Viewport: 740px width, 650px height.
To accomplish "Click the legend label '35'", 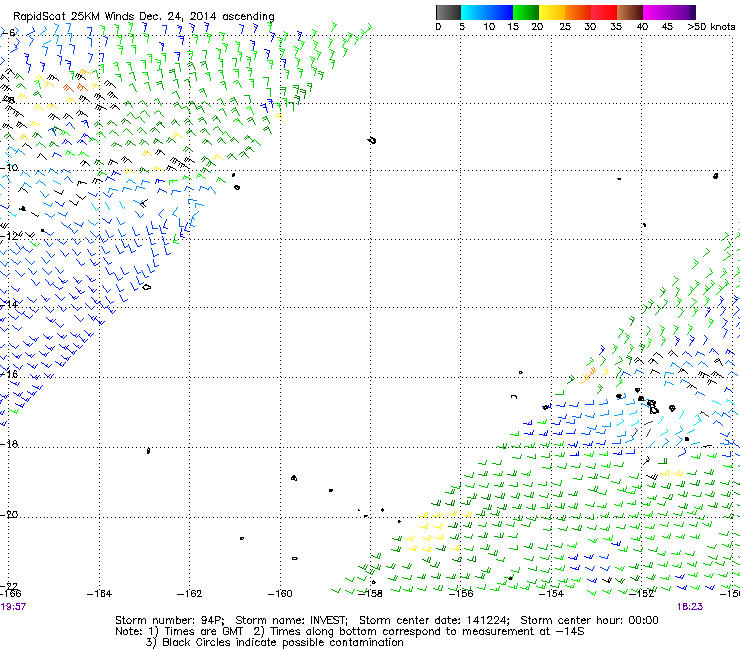I will (616, 27).
